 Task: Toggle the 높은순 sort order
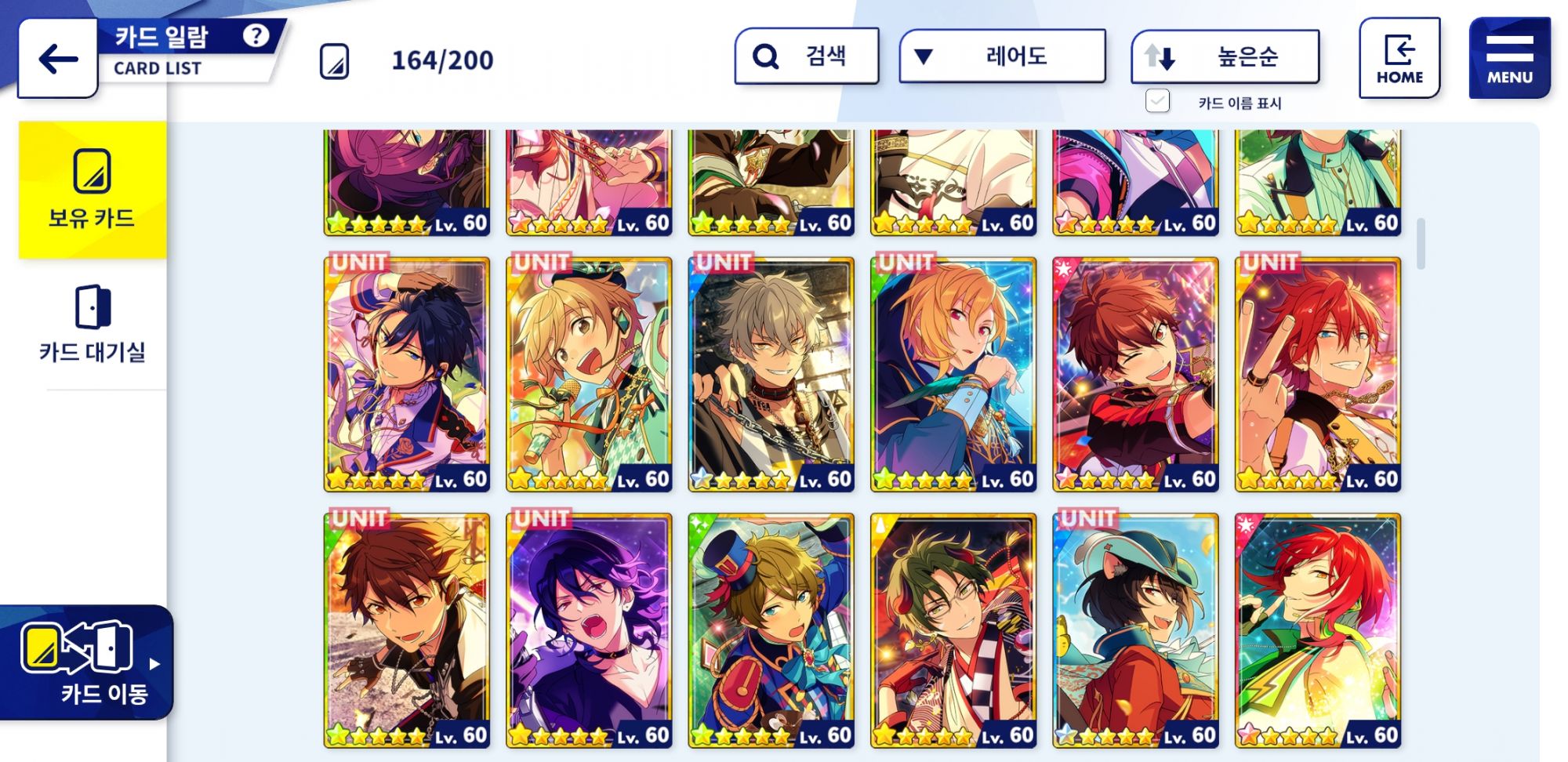(x=1225, y=56)
